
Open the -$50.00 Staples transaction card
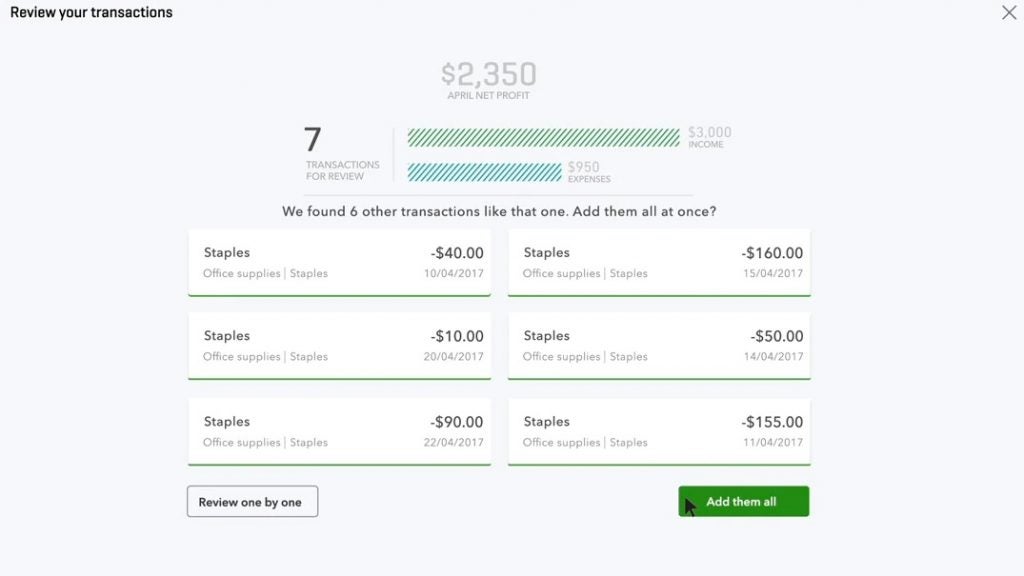click(x=660, y=345)
